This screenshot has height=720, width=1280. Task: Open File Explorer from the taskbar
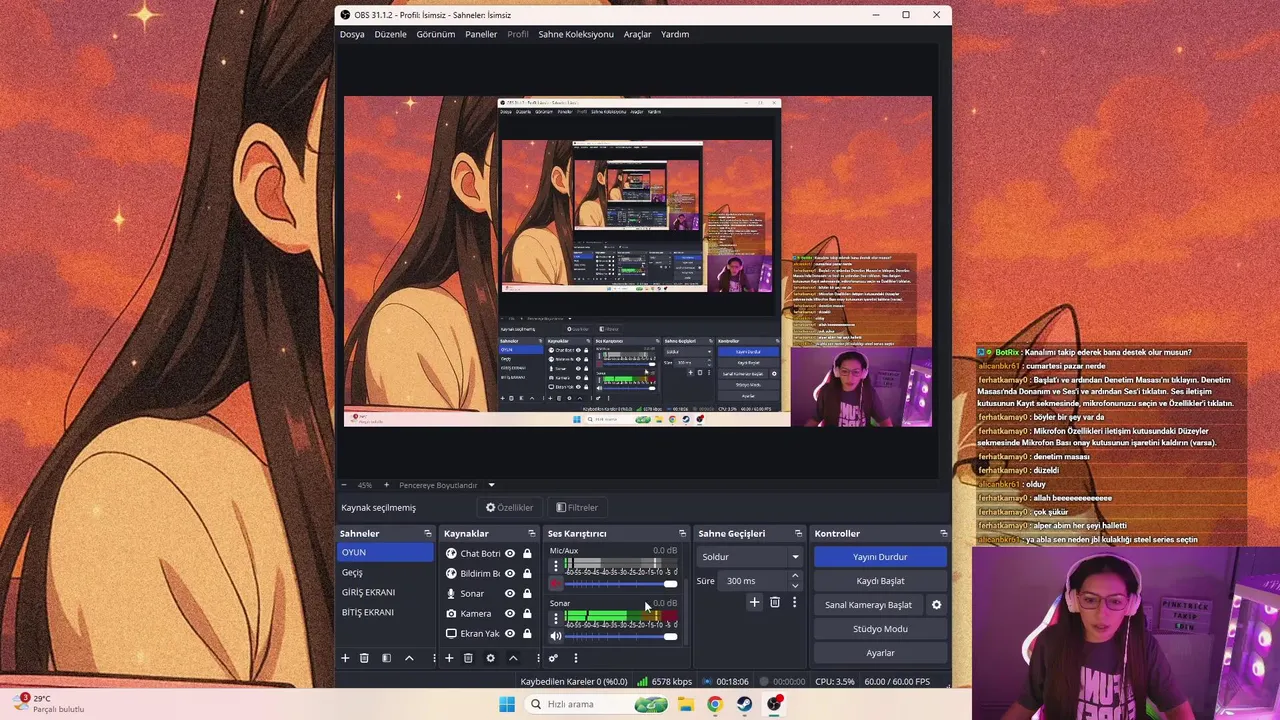[x=685, y=704]
